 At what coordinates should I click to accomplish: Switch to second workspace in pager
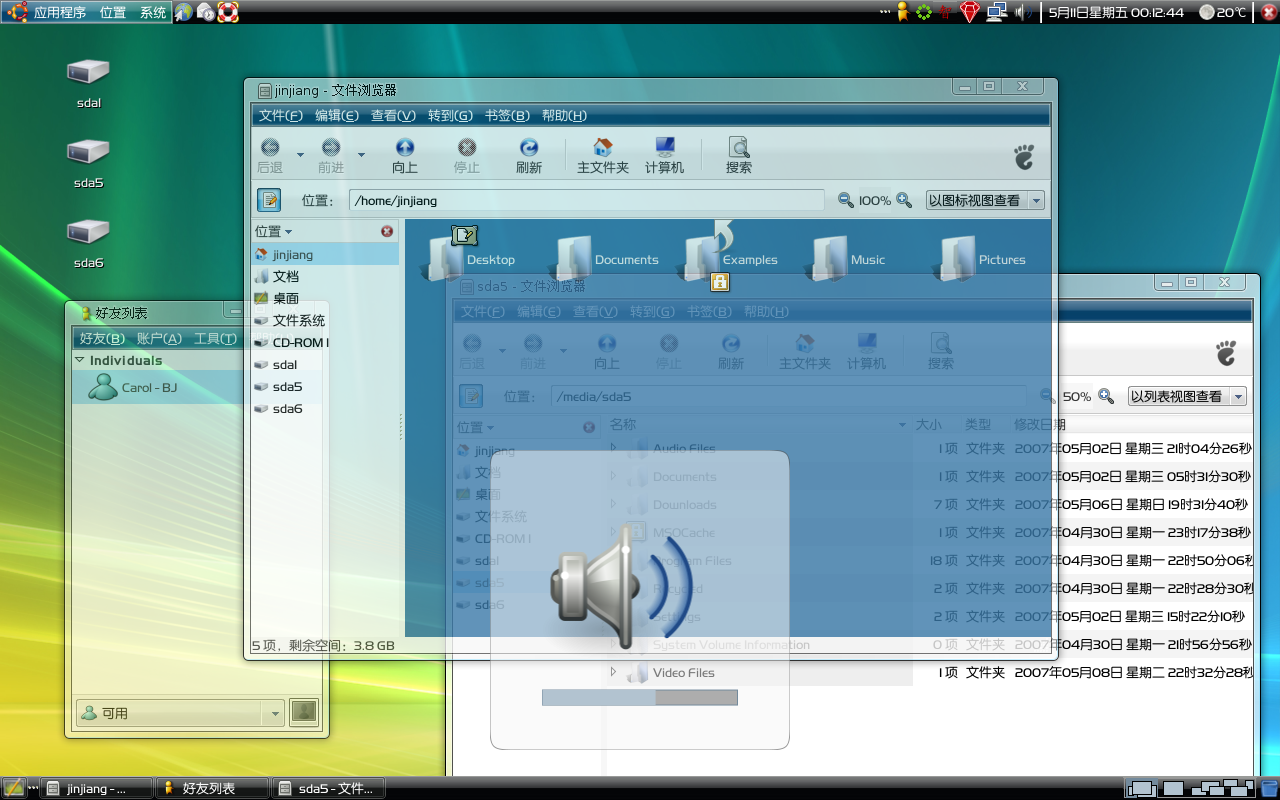point(1173,788)
